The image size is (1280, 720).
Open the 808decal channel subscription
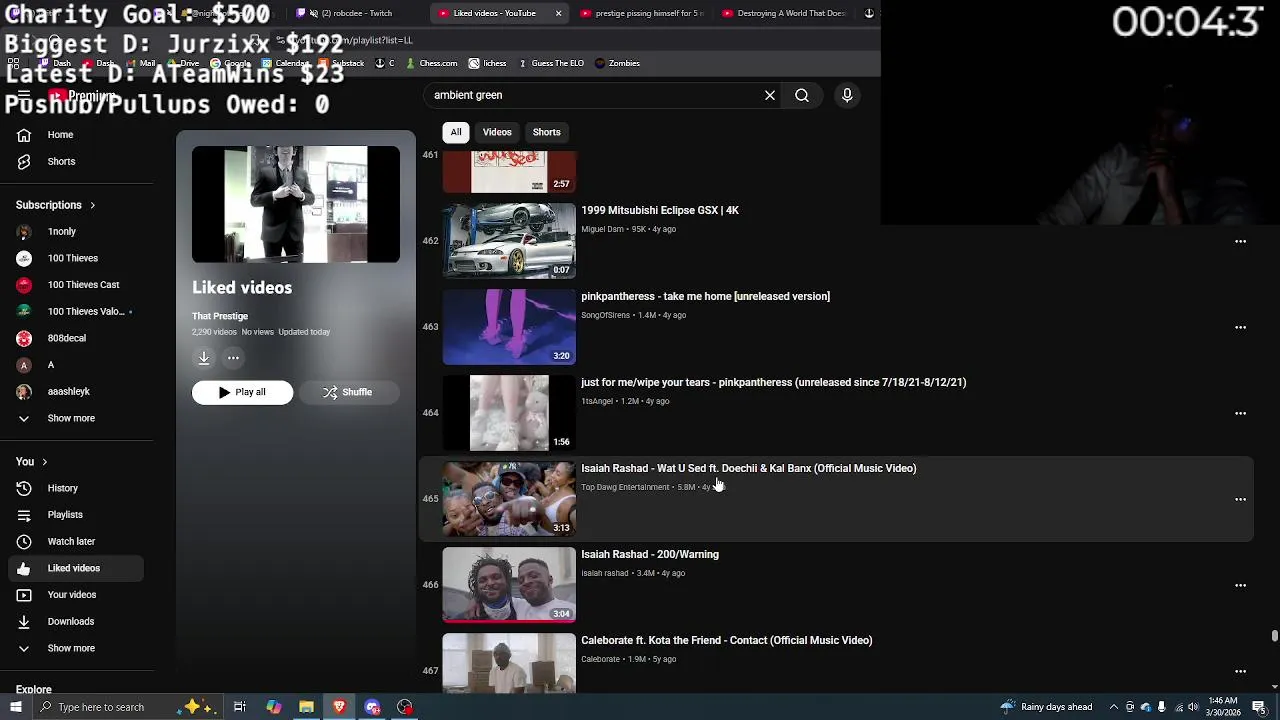(x=76, y=338)
